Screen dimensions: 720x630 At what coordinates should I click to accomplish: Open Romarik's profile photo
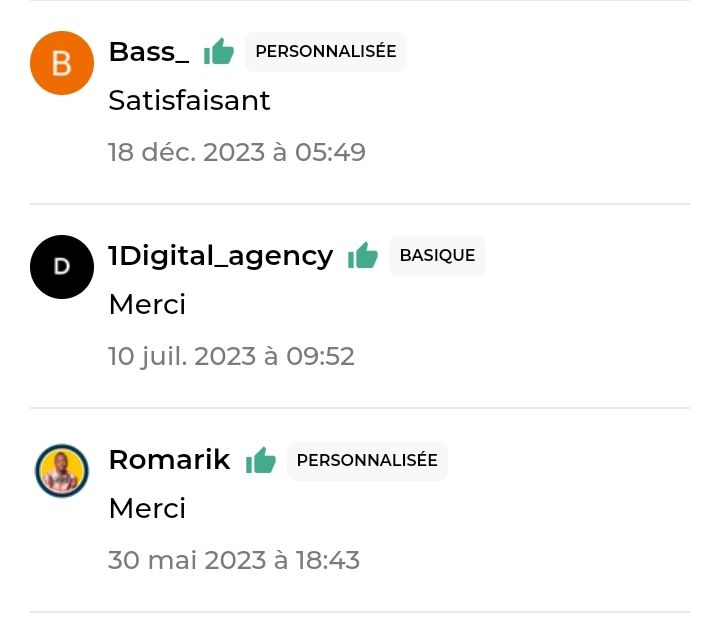pos(62,471)
